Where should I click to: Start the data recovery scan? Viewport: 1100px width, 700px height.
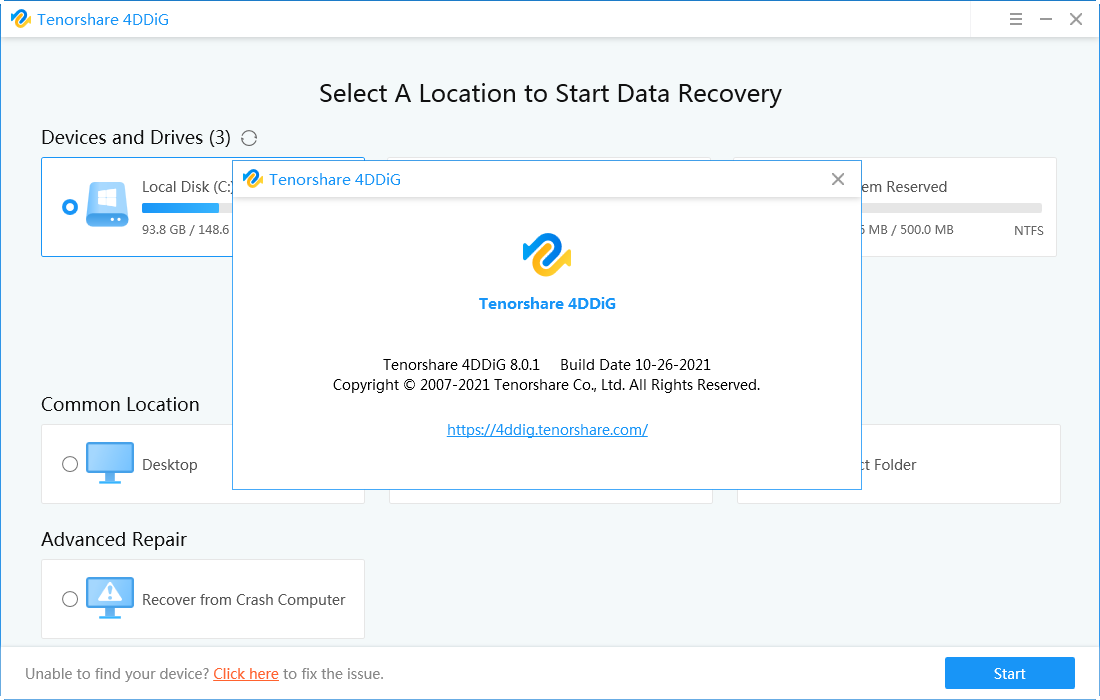pyautogui.click(x=1010, y=673)
